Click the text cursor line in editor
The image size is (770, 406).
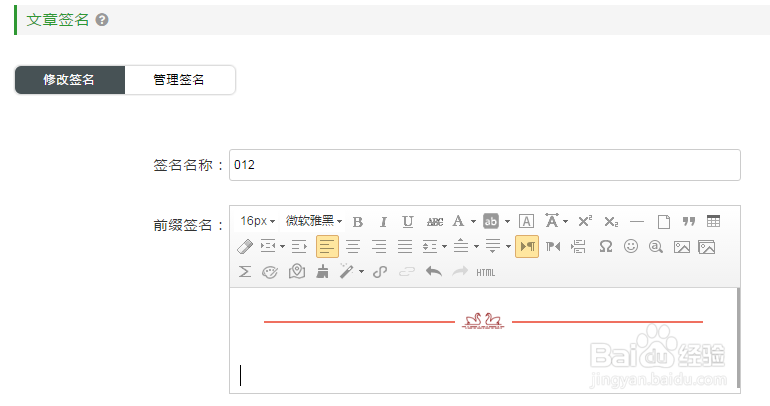pyautogui.click(x=241, y=375)
